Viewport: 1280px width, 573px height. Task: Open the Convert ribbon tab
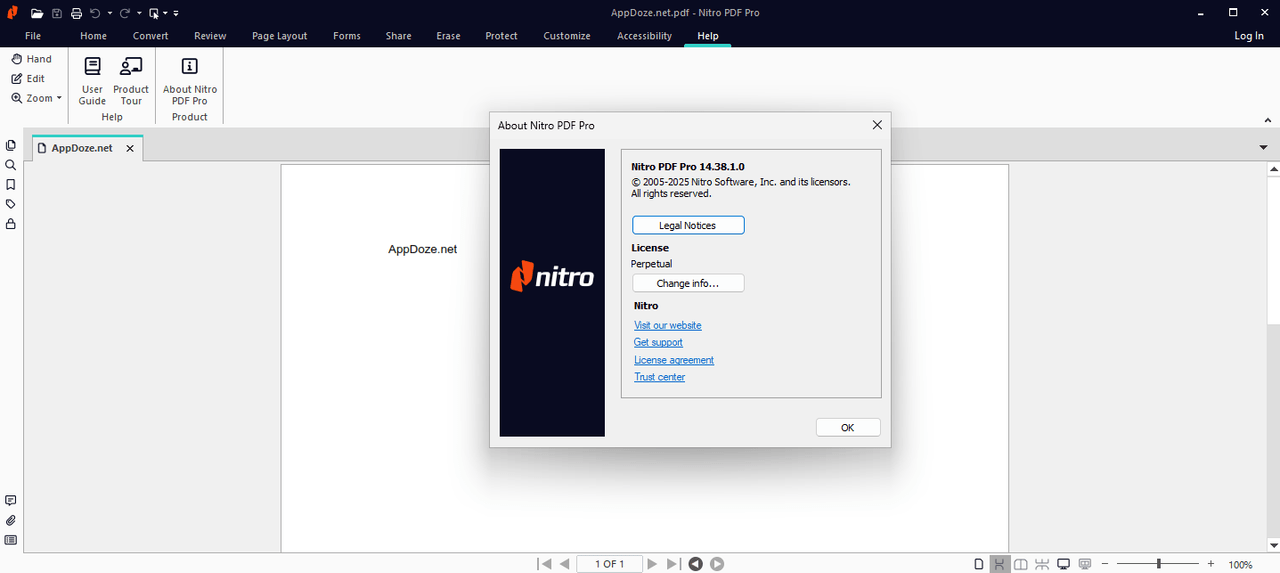150,36
